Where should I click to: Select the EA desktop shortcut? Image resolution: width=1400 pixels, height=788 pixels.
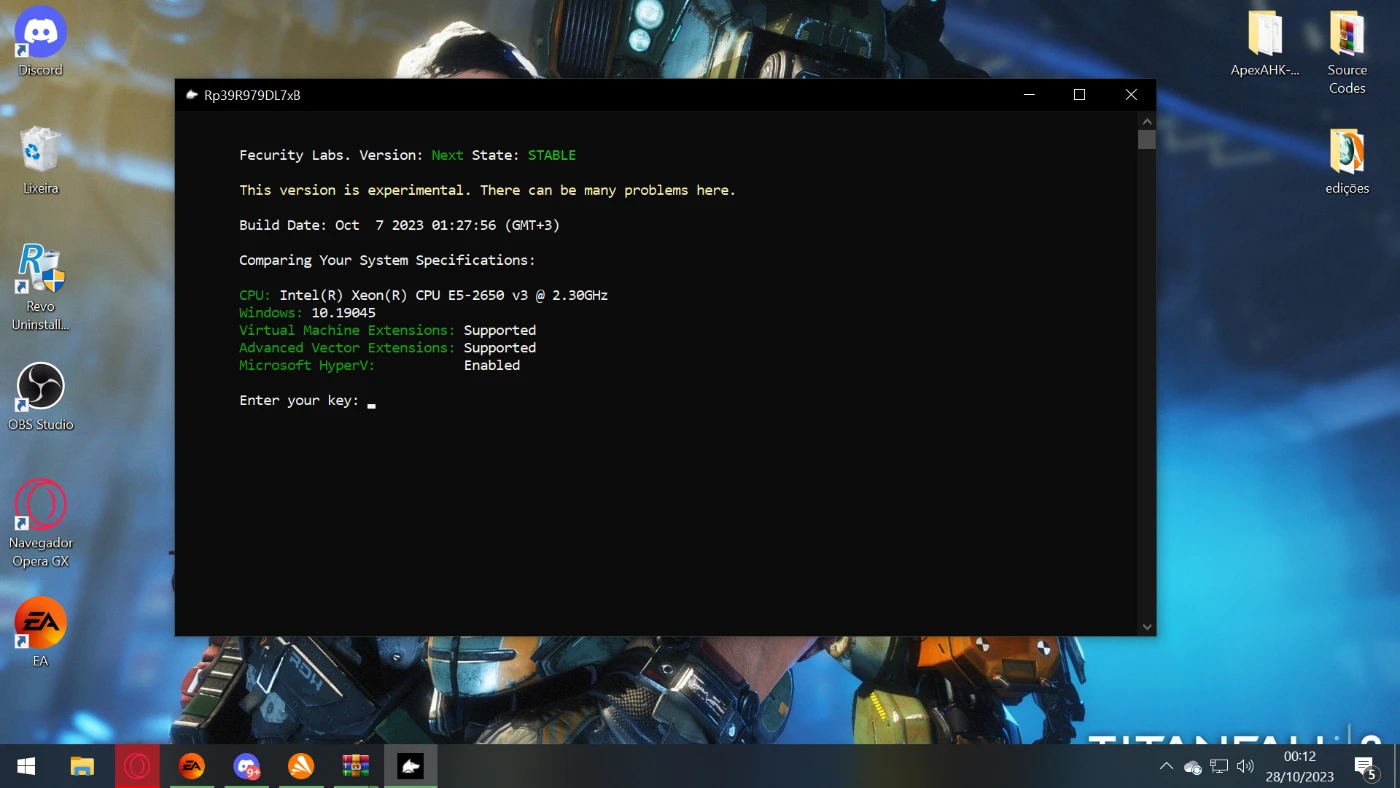40,633
